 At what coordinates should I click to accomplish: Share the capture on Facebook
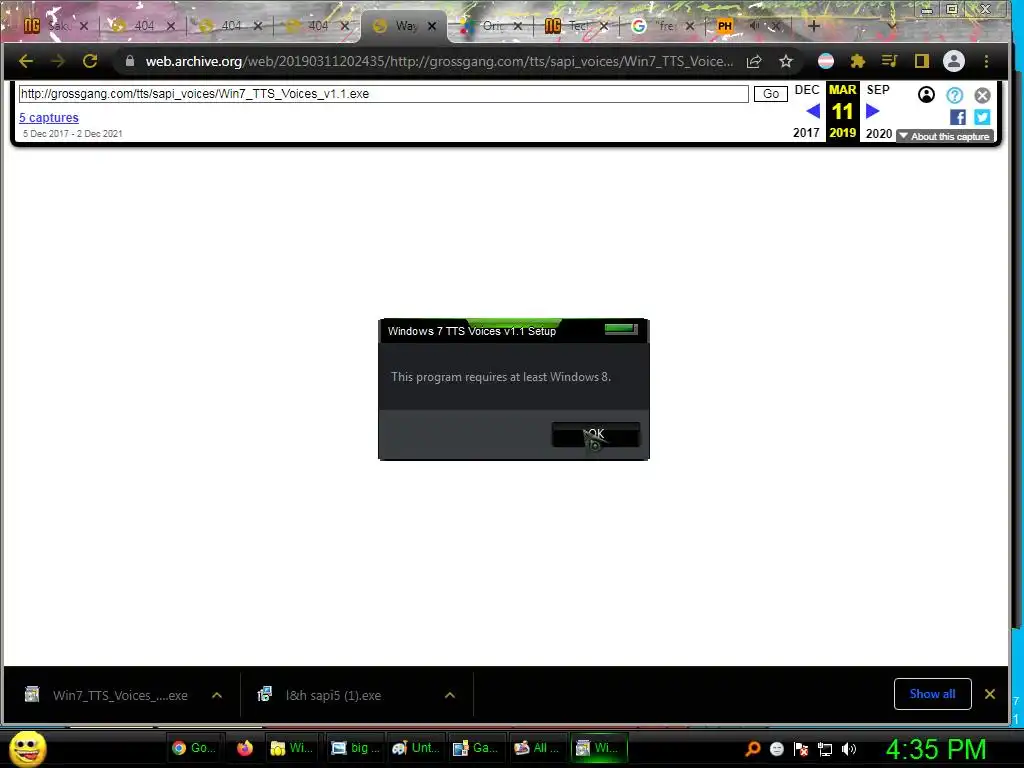958,118
